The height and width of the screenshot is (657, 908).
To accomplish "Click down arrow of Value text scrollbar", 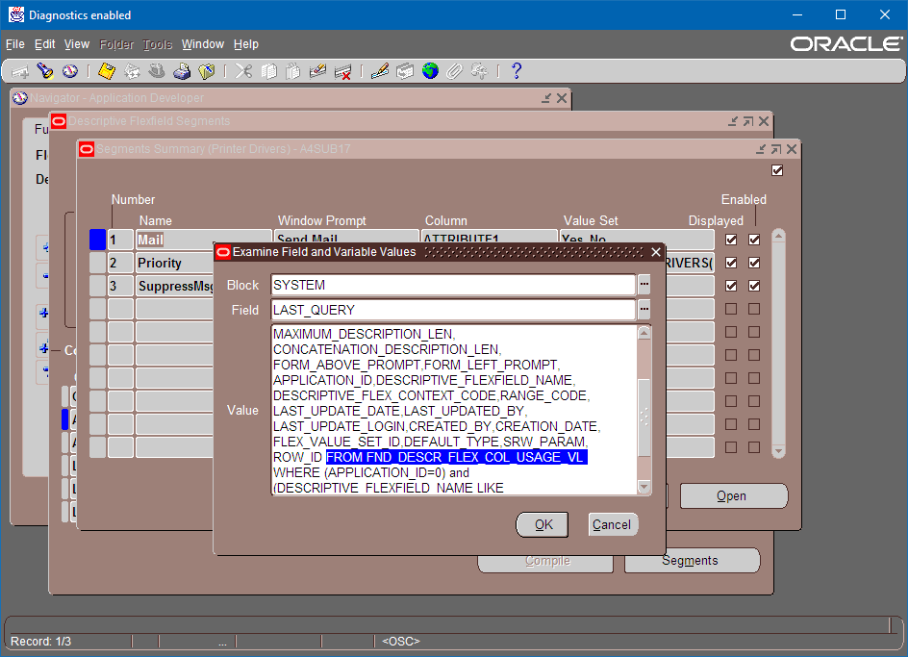I will pos(644,487).
